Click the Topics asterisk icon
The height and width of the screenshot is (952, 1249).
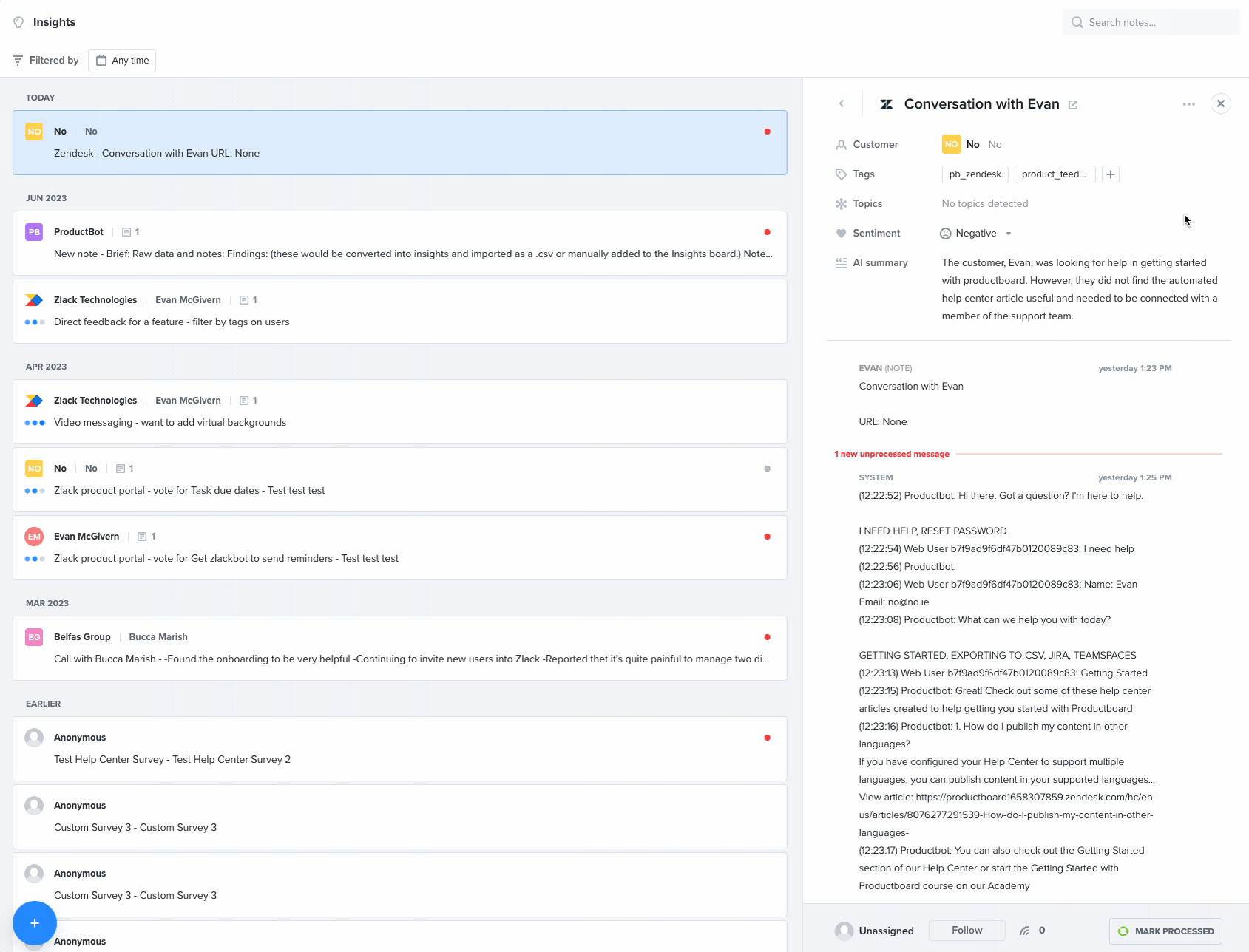pos(841,204)
